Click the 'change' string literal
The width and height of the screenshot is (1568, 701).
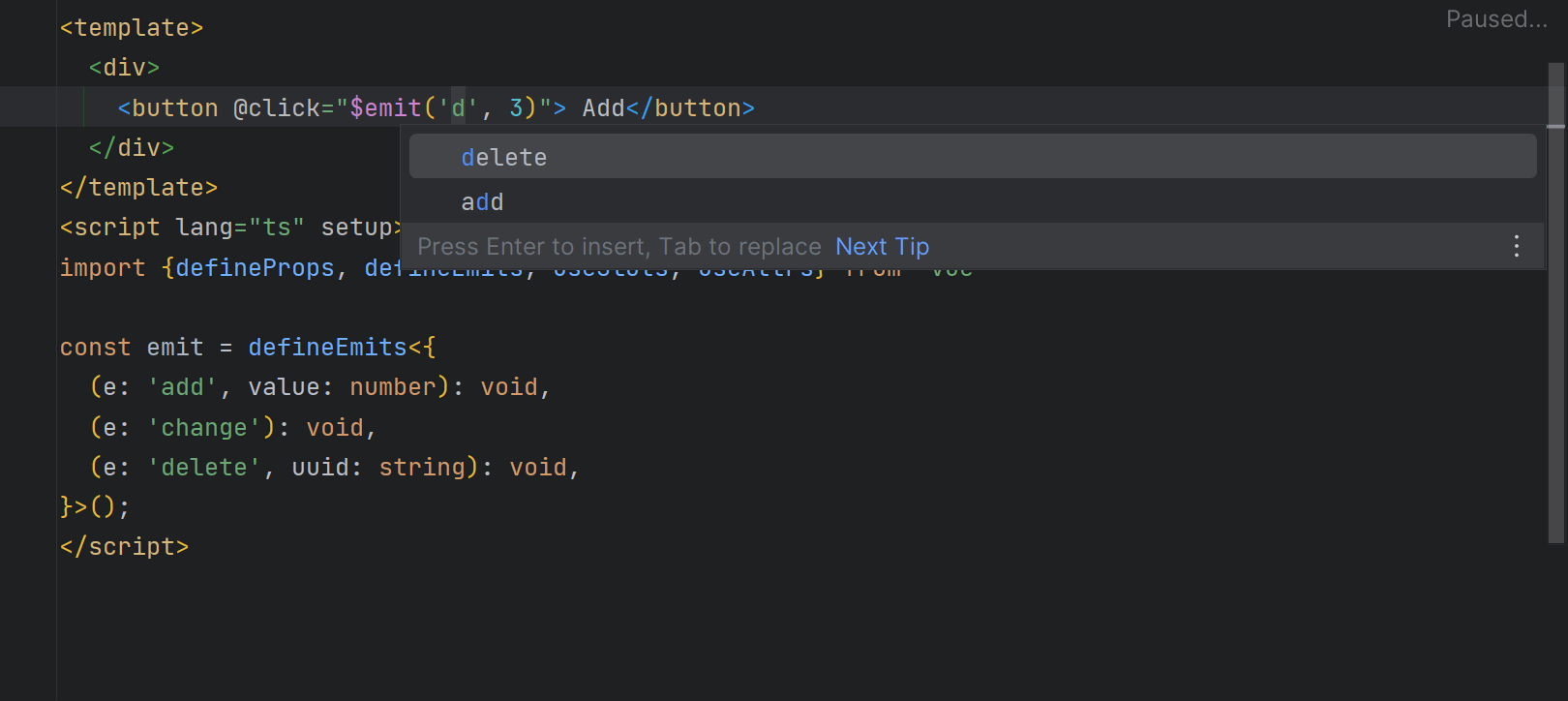[x=203, y=427]
